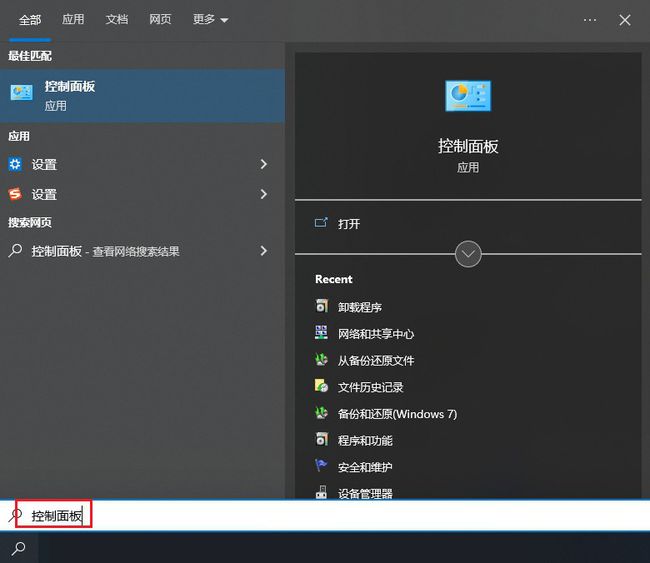Viewport: 650px width, 563px height.
Task: Open 控制面板 - 查看网络搜索结果
Action: click(x=105, y=251)
